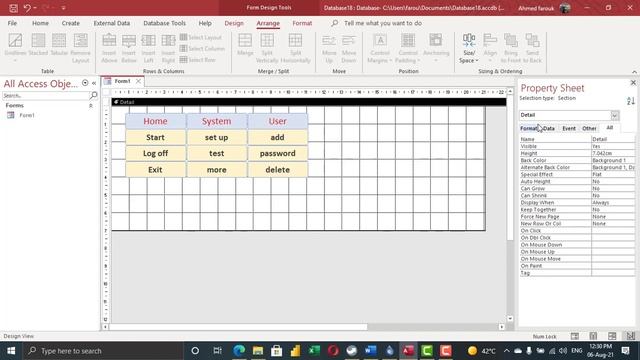Click Insert Right in Rows & Columns
The image size is (640, 360).
(168, 48)
